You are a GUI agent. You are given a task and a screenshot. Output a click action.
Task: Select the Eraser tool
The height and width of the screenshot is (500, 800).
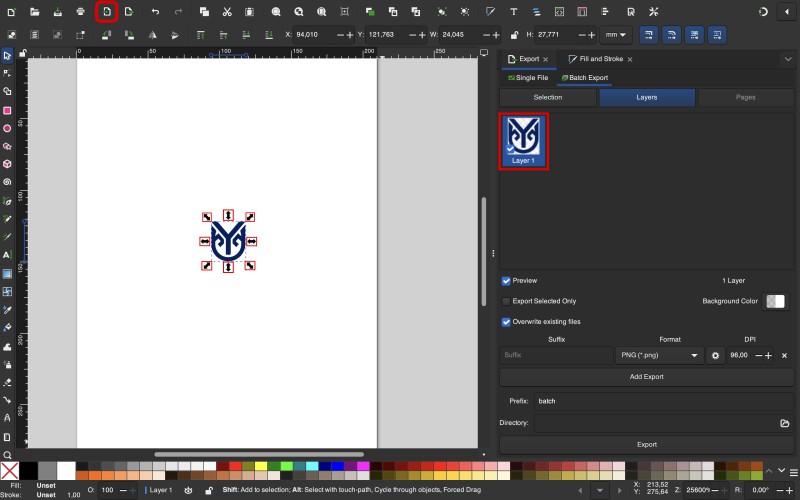pos(7,382)
